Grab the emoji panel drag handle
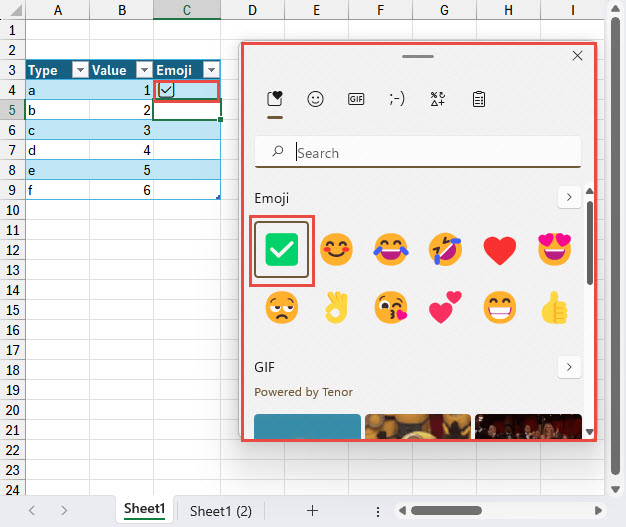This screenshot has height=527, width=626. coord(418,56)
